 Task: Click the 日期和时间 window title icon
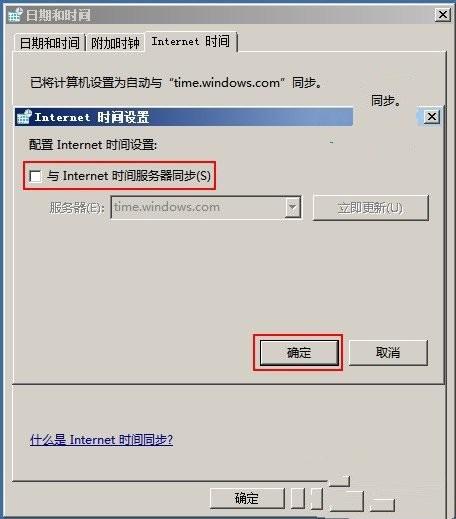15,15
